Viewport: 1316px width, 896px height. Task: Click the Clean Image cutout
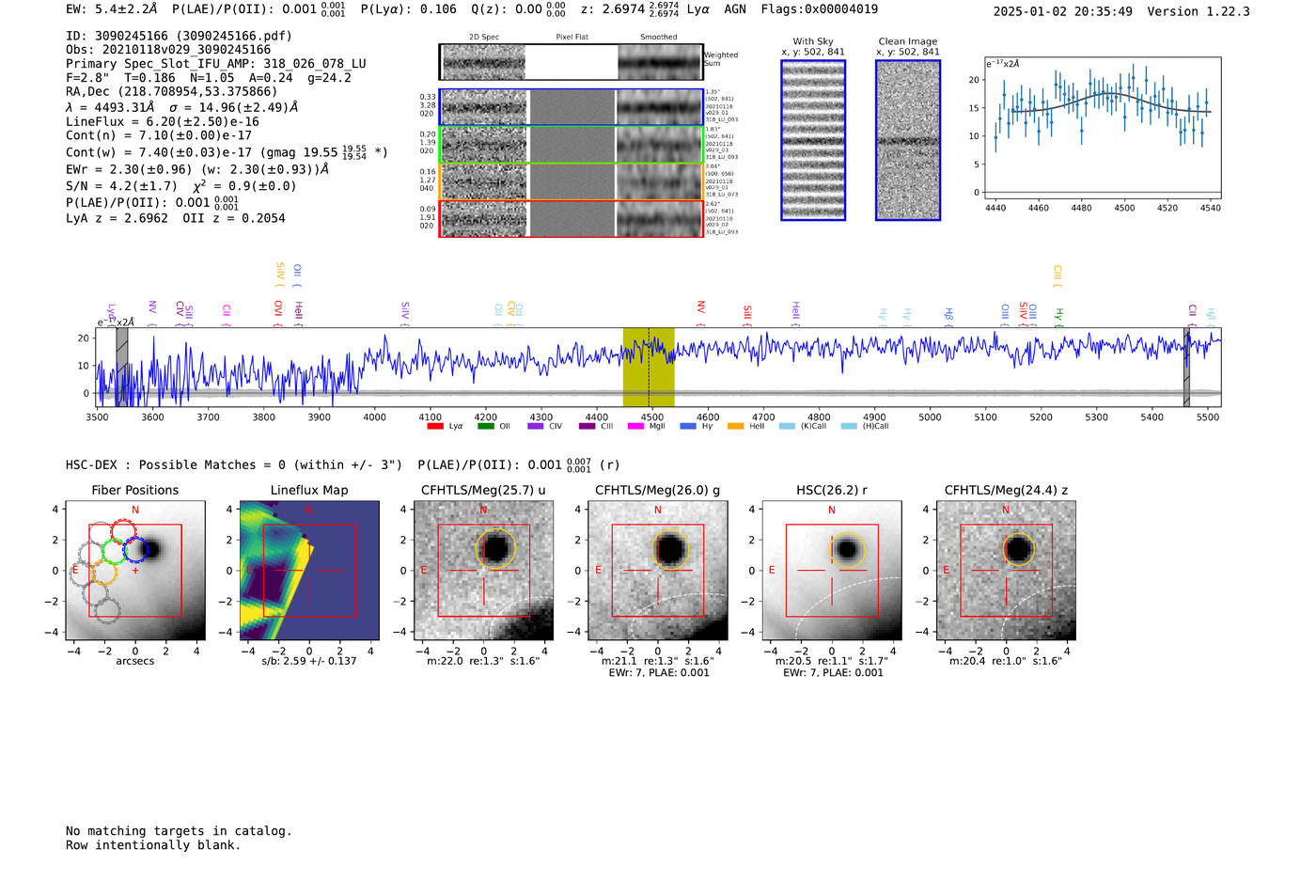pos(908,140)
